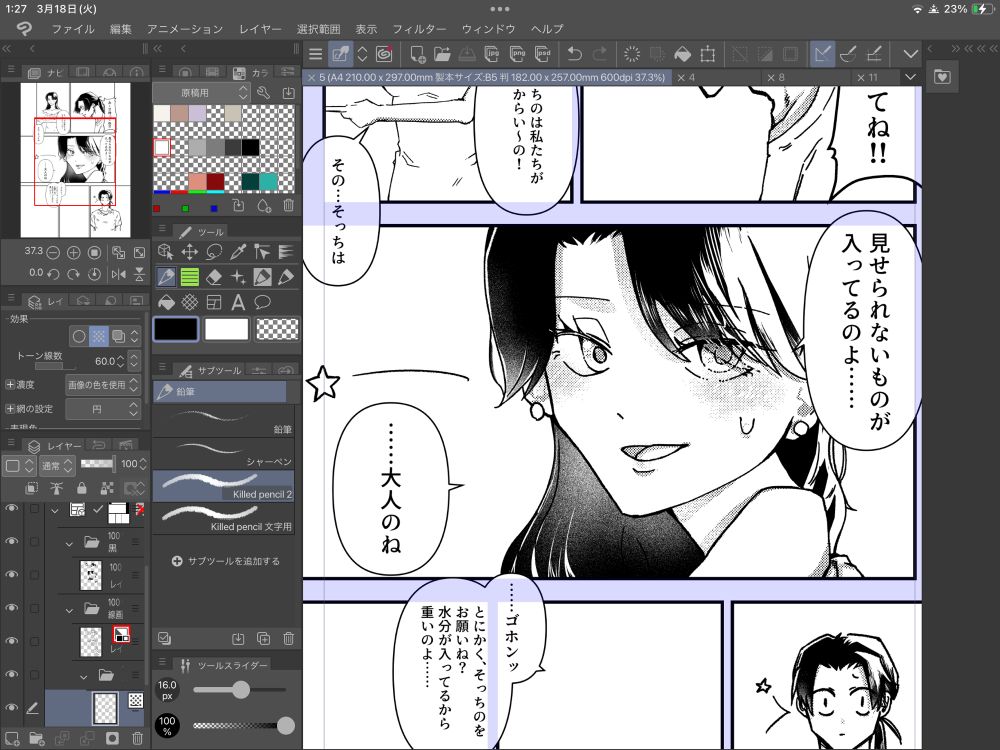
Task: Flip canvas horizontally in Navigator
Action: click(119, 274)
